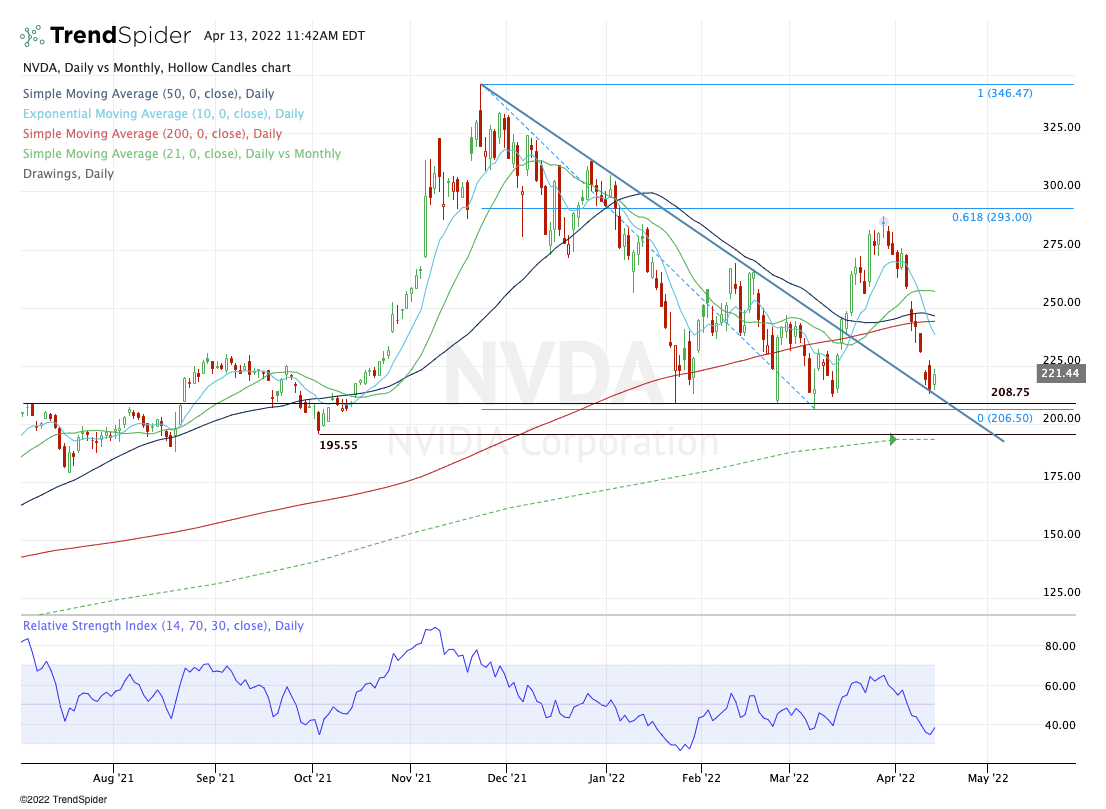Select the Simple Moving Average (21) Daily vs Monthly legend
This screenshot has height=809, width=1106.
182,154
